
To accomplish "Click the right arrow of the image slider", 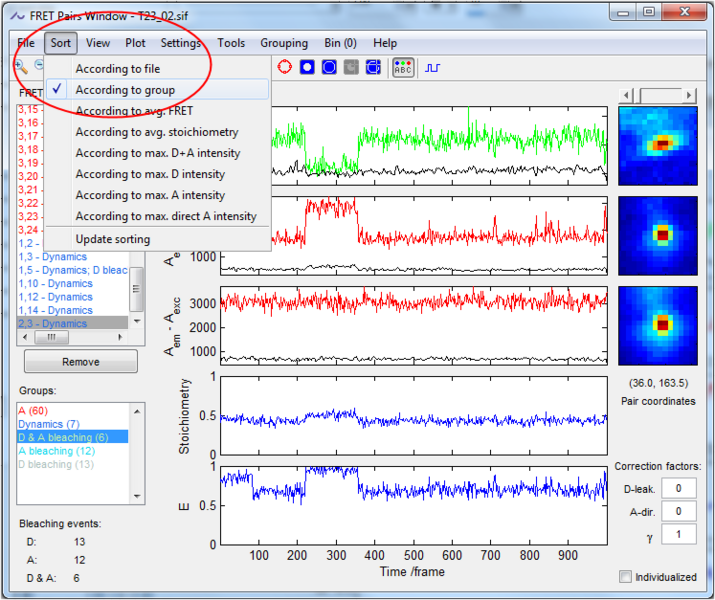I will coord(690,95).
